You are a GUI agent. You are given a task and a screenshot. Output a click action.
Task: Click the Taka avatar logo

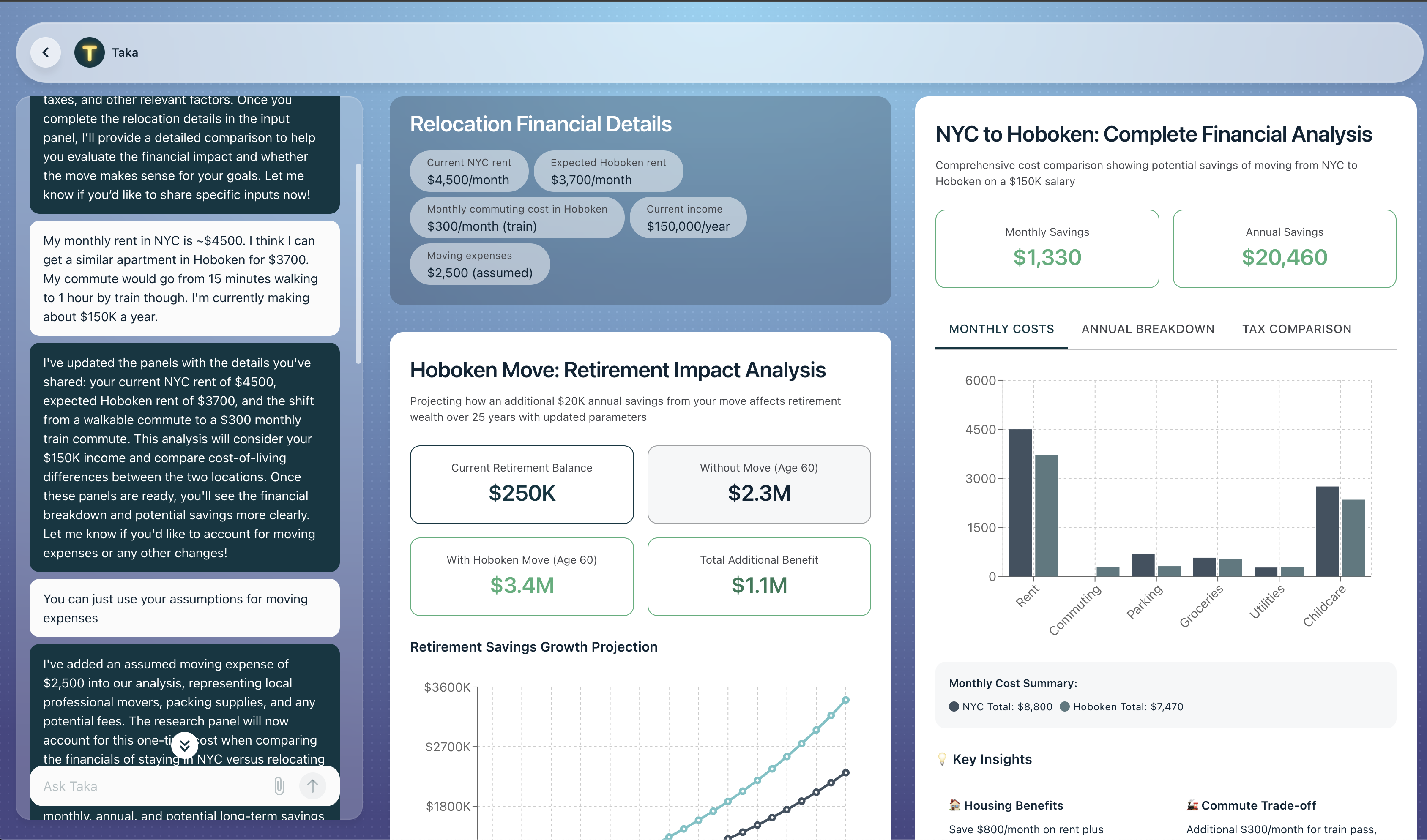(x=89, y=53)
